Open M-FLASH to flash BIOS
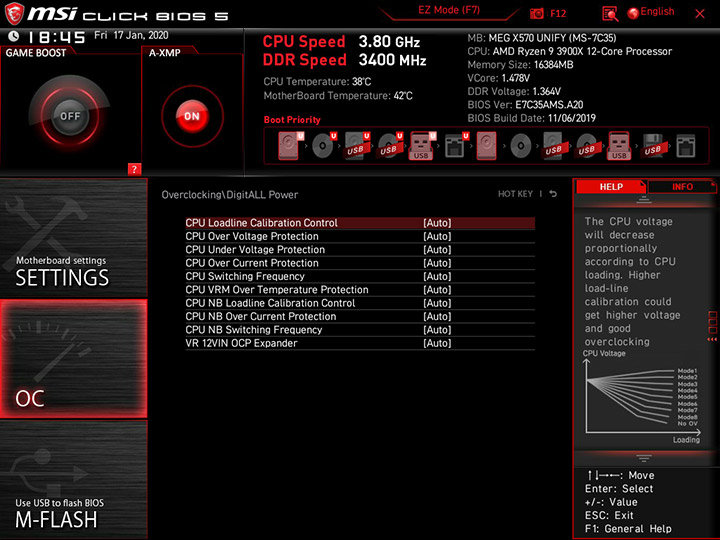Viewport: 720px width, 540px height. point(73,479)
